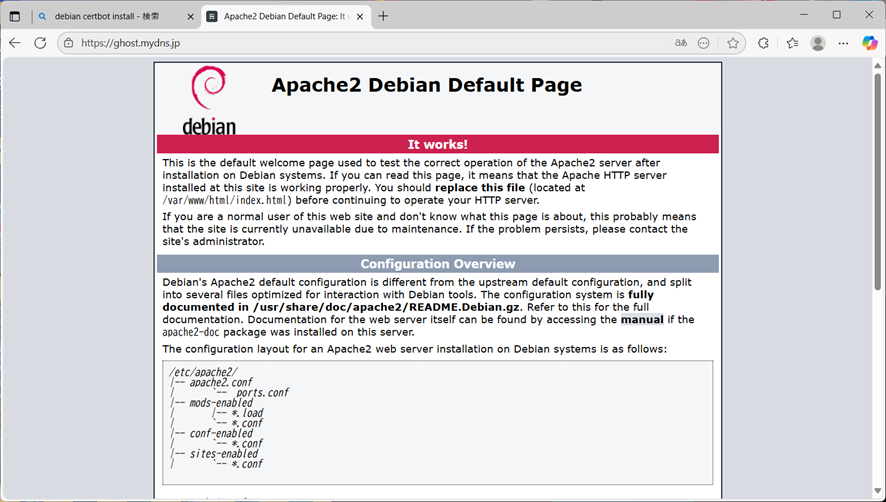Click the replace this file bold text

[x=480, y=188]
